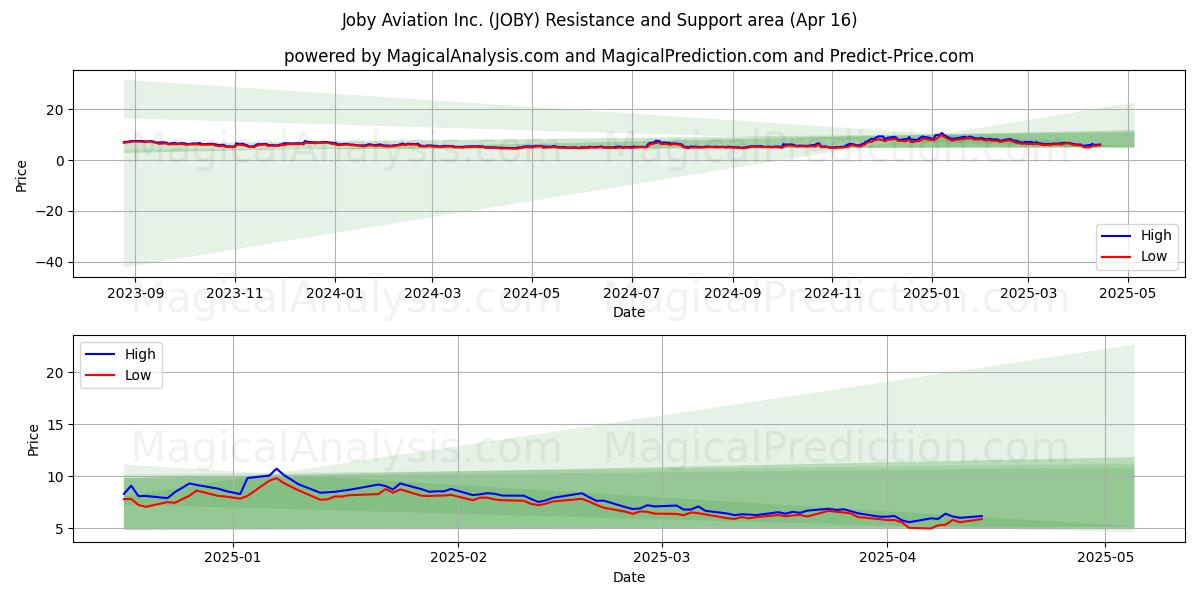Click the 2025-03 tick label in top chart

tap(1029, 294)
